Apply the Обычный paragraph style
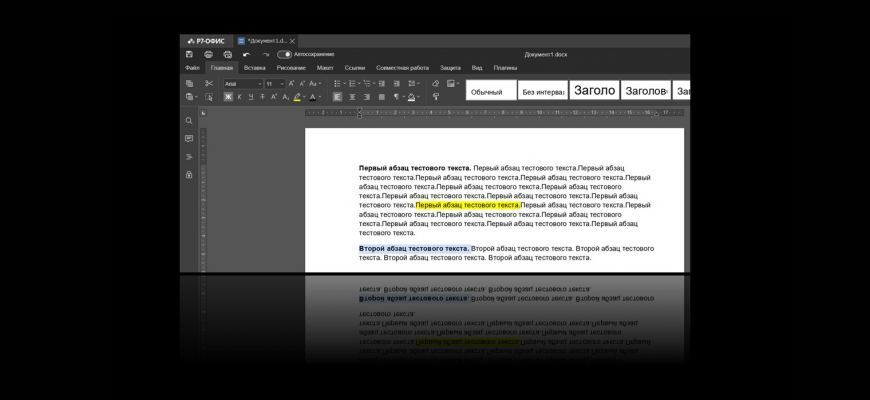 [x=491, y=90]
